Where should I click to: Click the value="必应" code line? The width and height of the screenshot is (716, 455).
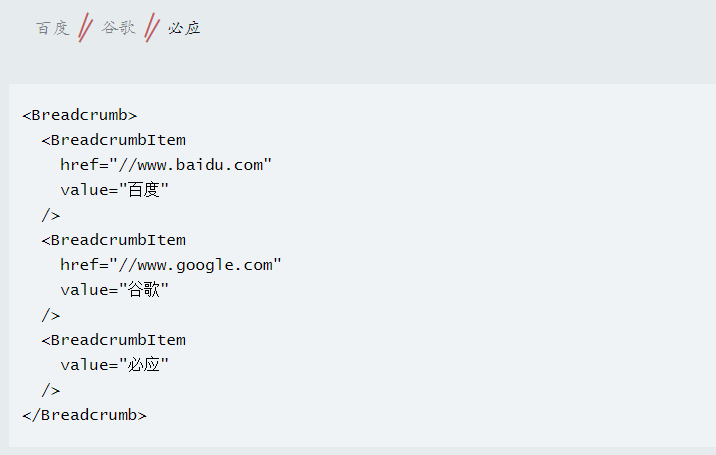click(x=115, y=365)
